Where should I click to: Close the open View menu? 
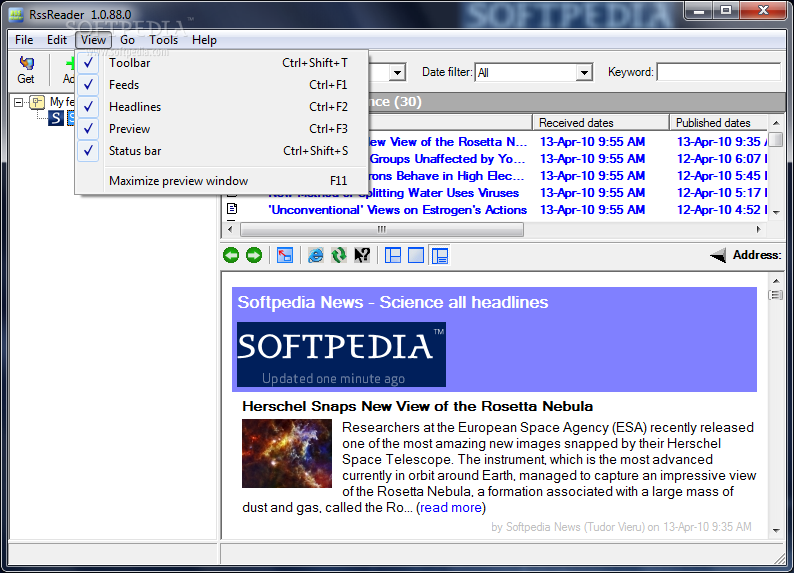(93, 40)
